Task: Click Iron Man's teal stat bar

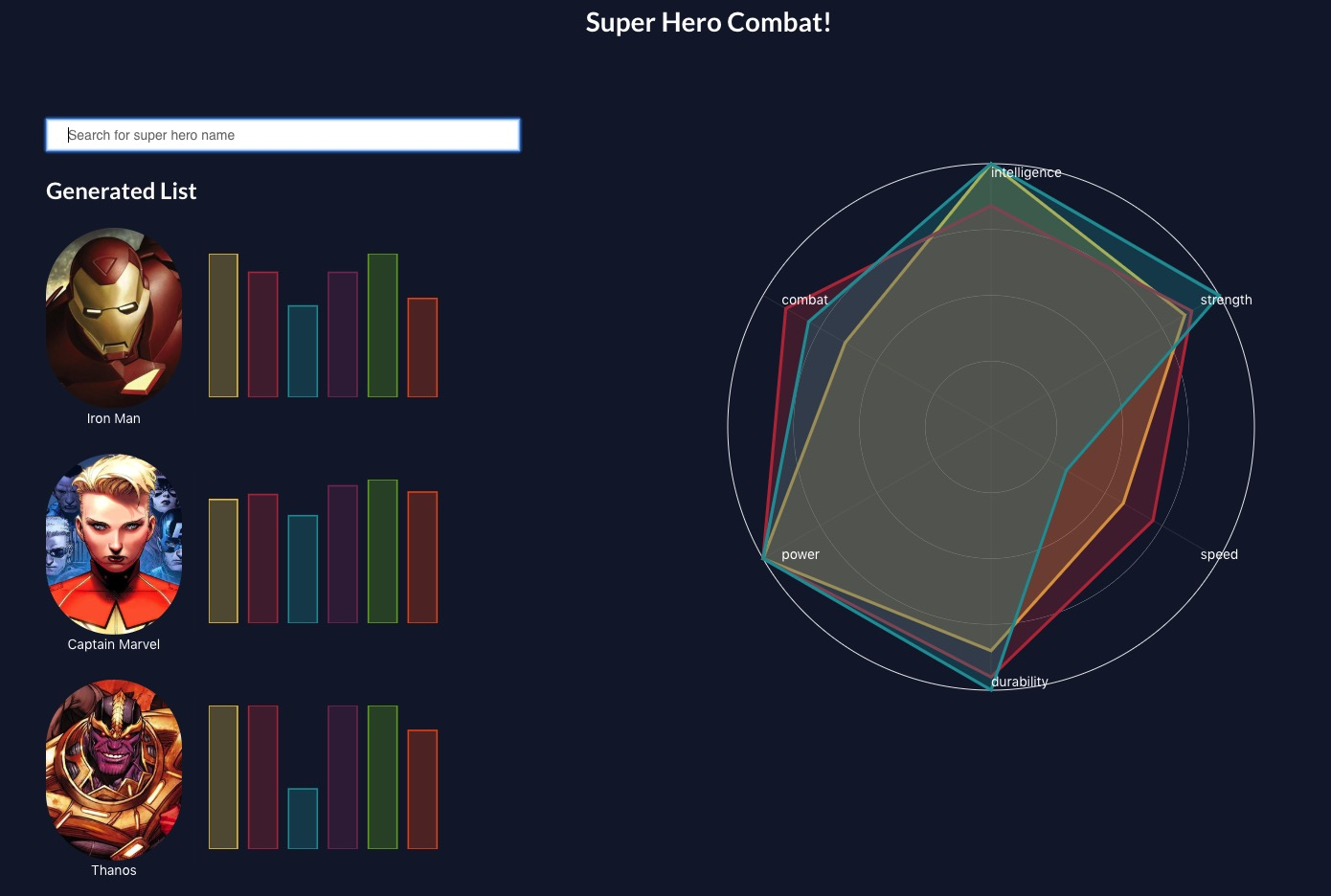Action: [303, 351]
